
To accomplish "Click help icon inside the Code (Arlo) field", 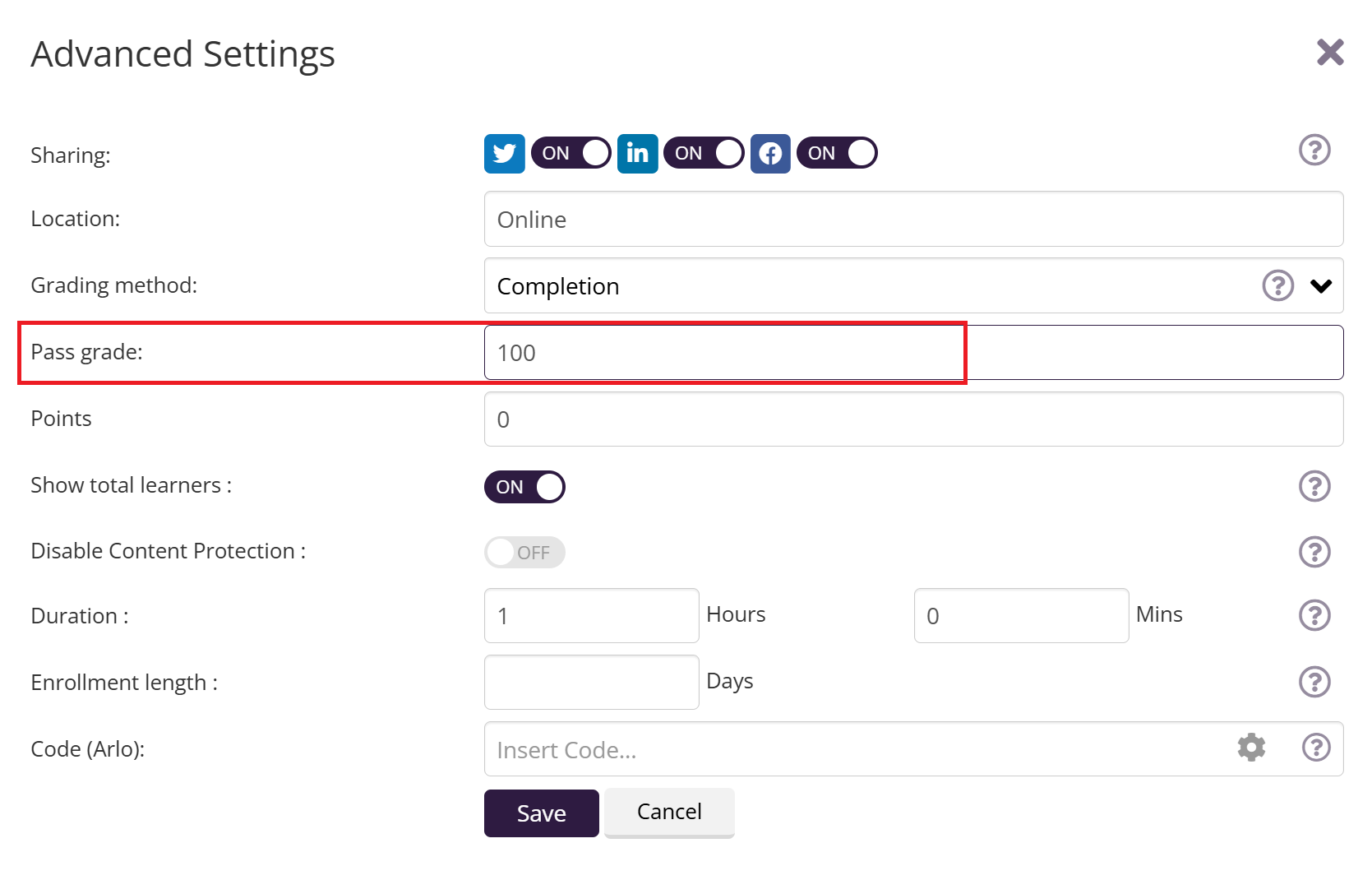I will click(x=1315, y=748).
